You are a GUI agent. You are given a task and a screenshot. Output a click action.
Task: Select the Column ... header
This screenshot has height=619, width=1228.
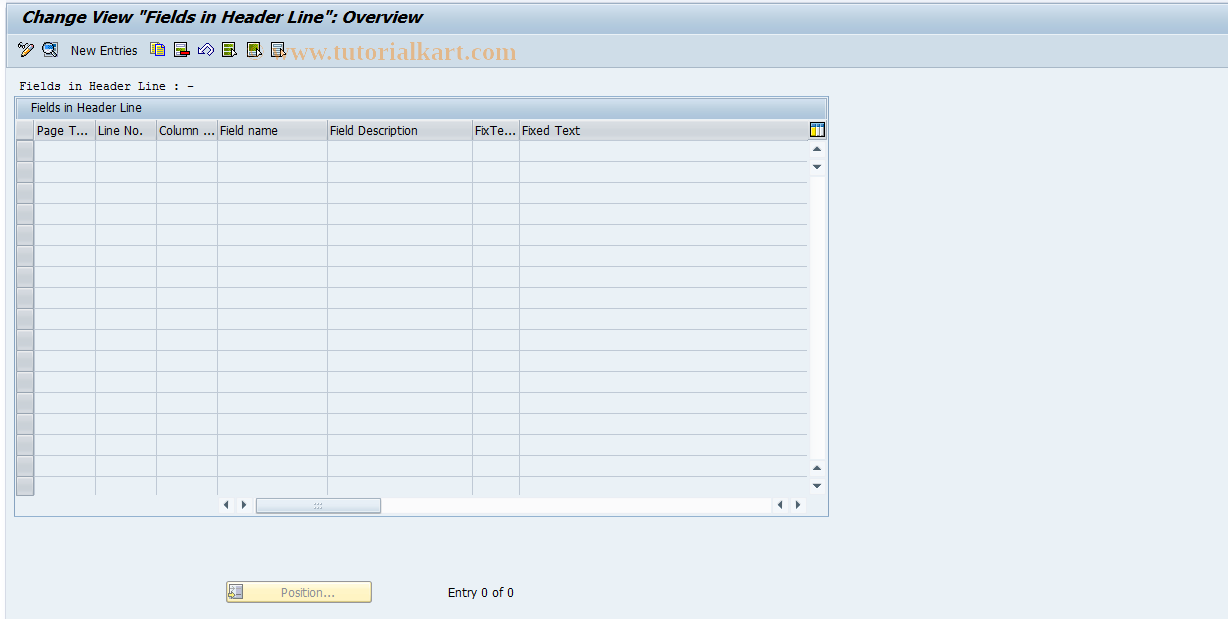(187, 130)
